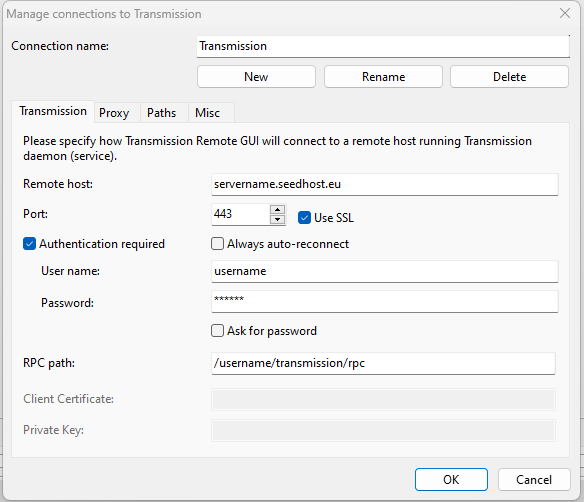The width and height of the screenshot is (584, 502).
Task: Uncheck the Use SSL checkbox
Action: click(304, 217)
